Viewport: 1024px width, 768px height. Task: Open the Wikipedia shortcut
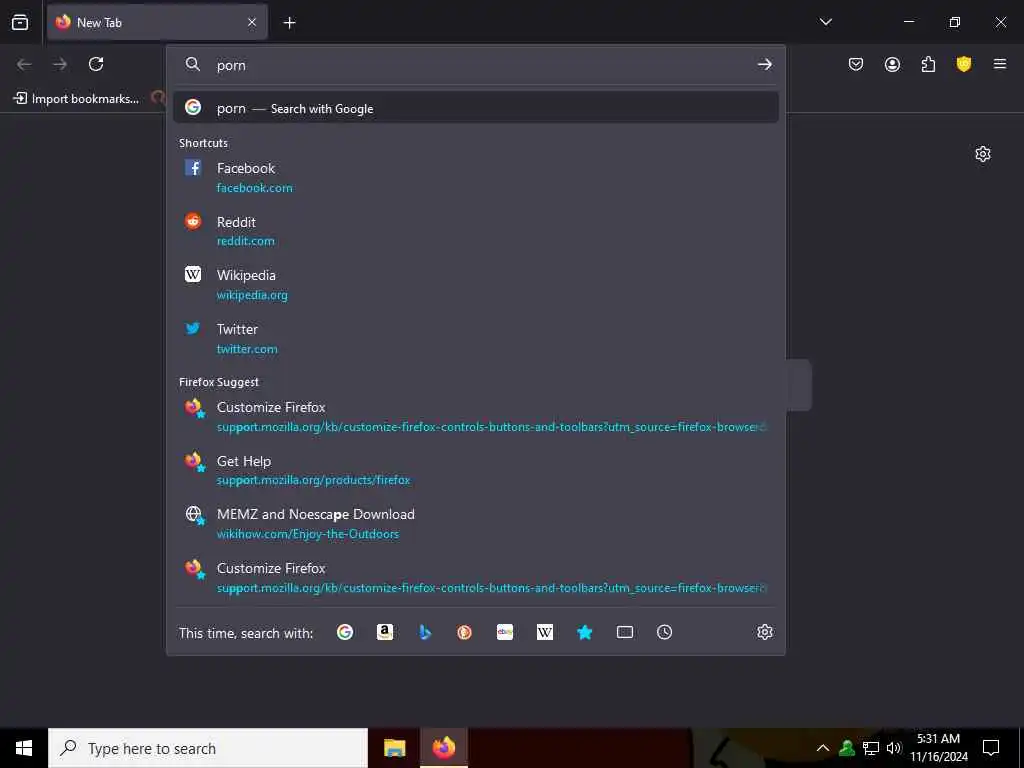coord(475,284)
